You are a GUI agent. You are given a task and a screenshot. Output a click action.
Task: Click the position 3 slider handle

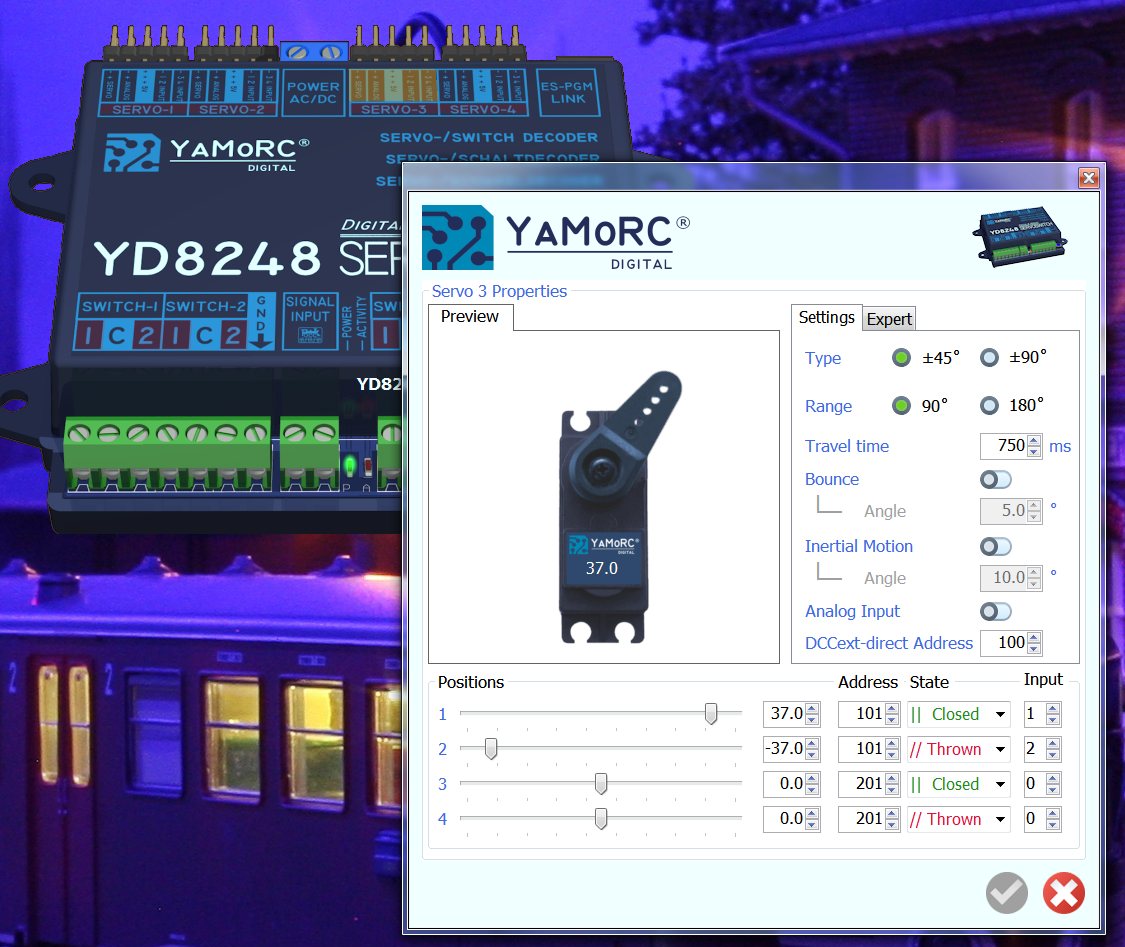[x=601, y=784]
